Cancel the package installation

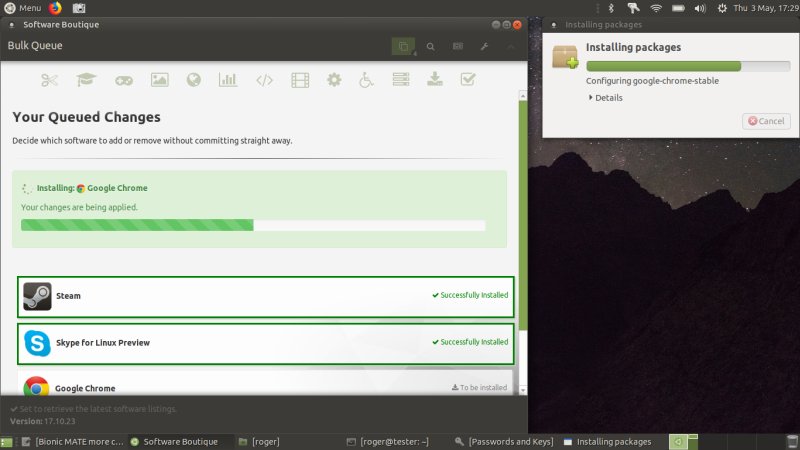coord(766,121)
